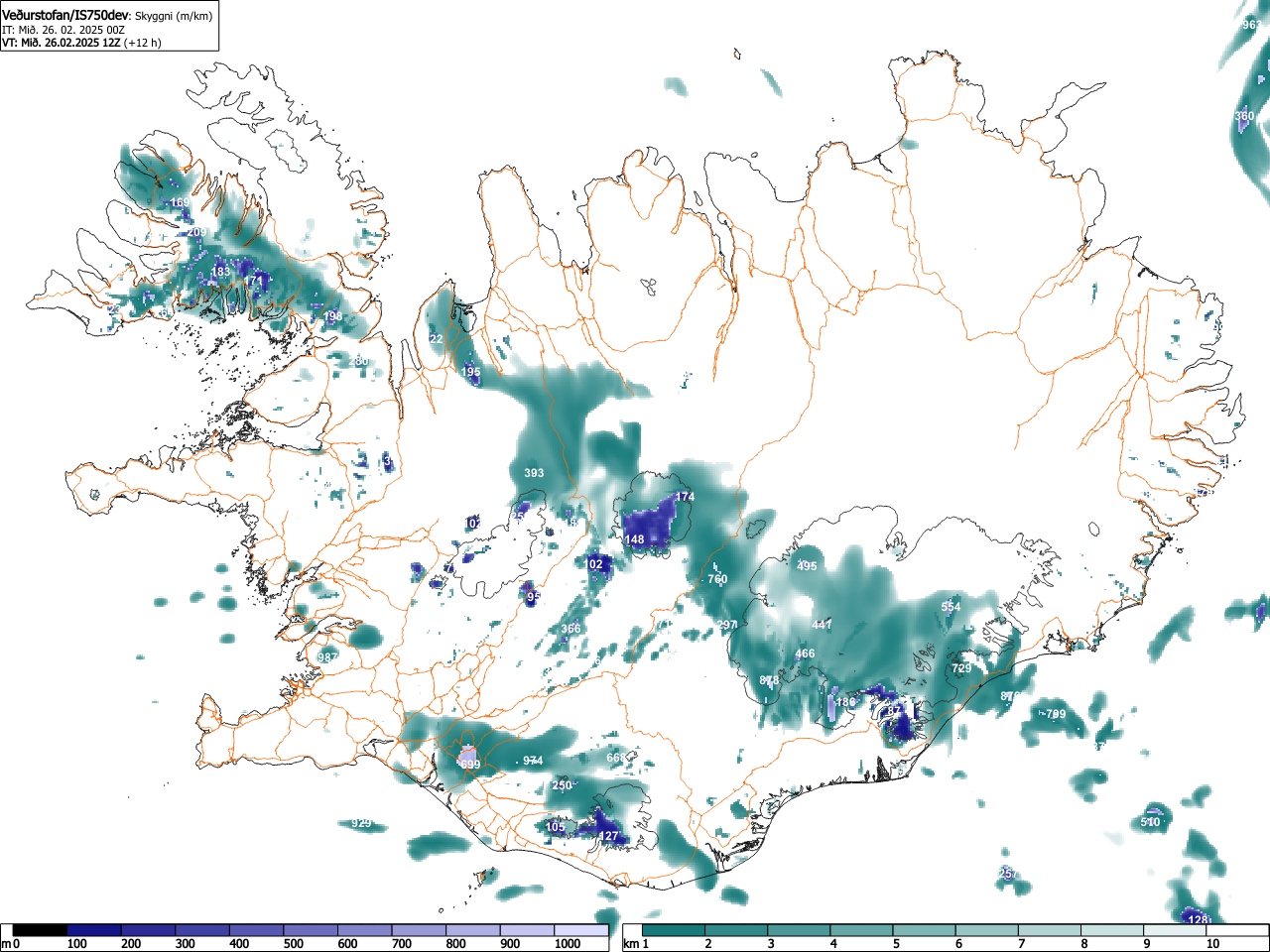Click the pale lavender 900–1000 m legend swatch
Screen dimensions: 1270x952
[527, 930]
